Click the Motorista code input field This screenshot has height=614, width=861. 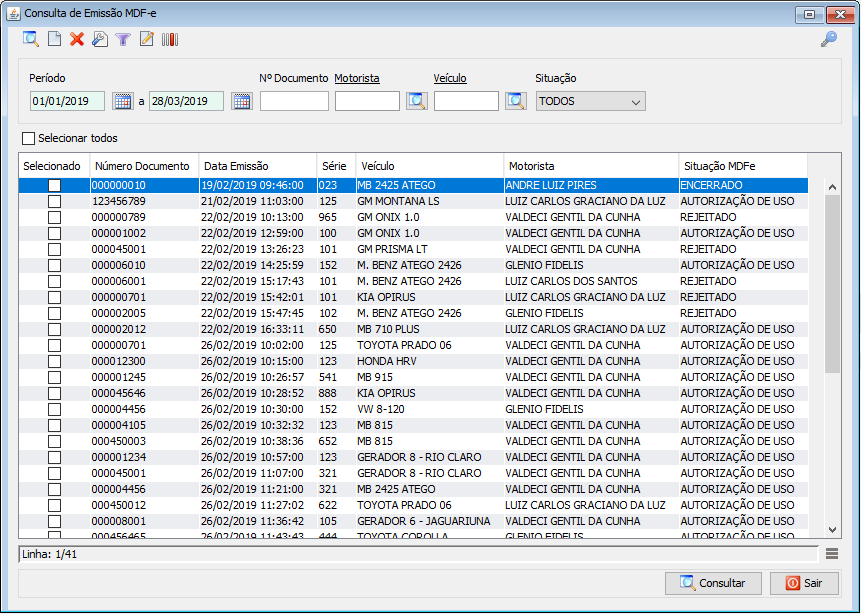pyautogui.click(x=367, y=101)
